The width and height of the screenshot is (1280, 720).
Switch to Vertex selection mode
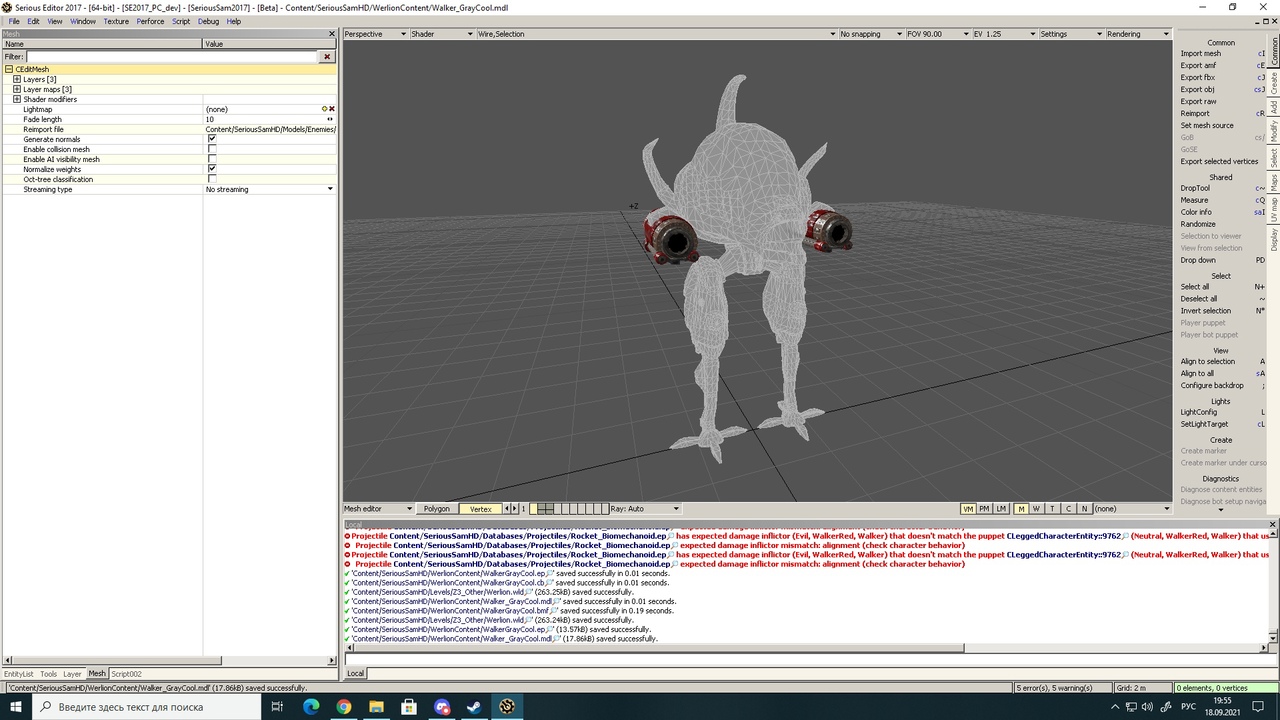tap(481, 509)
